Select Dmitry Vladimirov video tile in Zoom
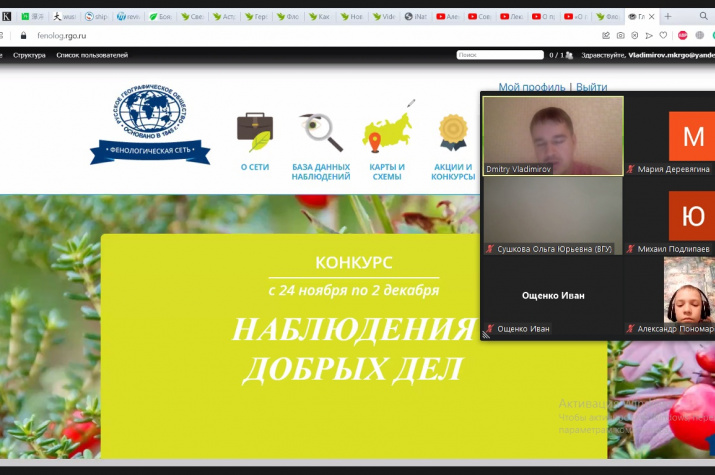 click(x=553, y=136)
